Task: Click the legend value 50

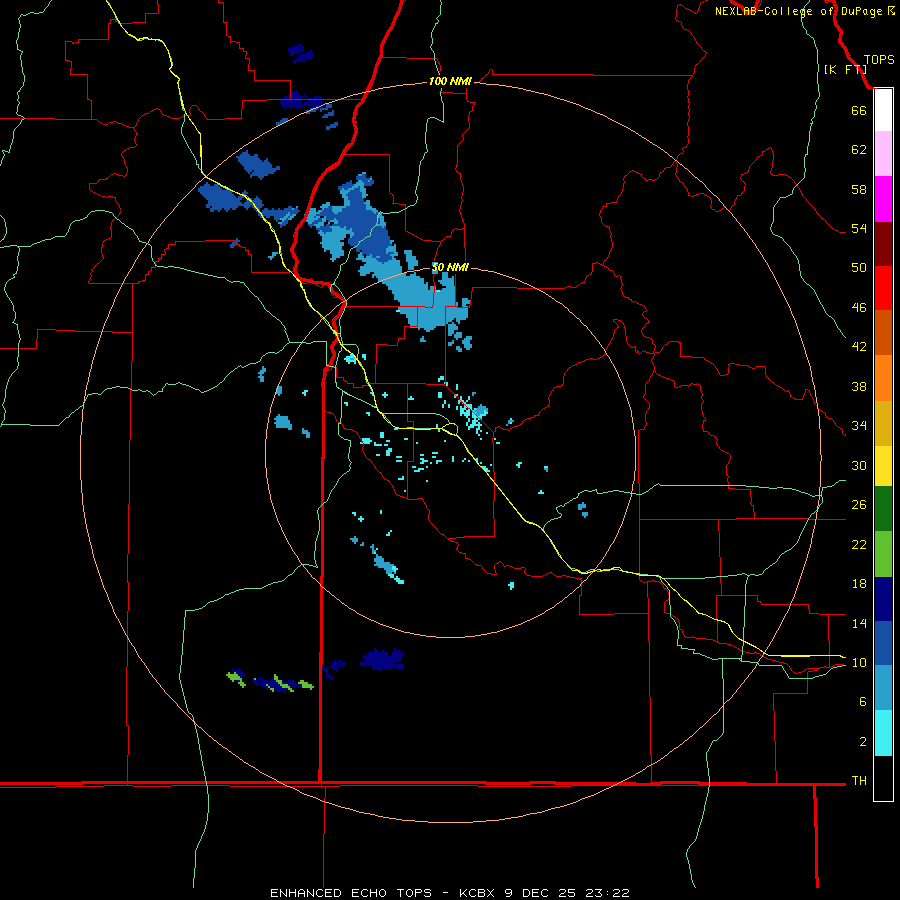Action: pyautogui.click(x=859, y=268)
